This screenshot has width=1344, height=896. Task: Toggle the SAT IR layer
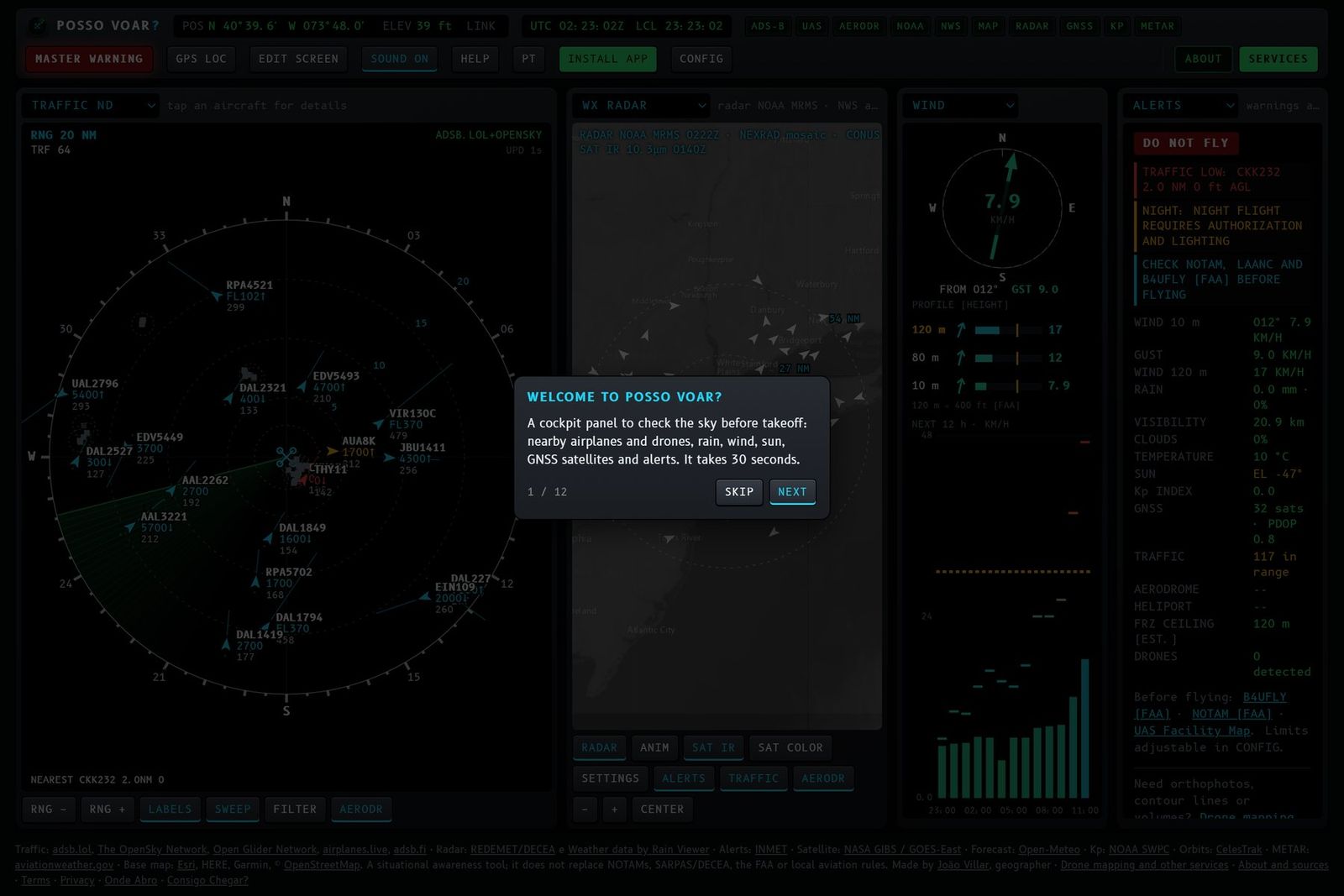click(713, 747)
